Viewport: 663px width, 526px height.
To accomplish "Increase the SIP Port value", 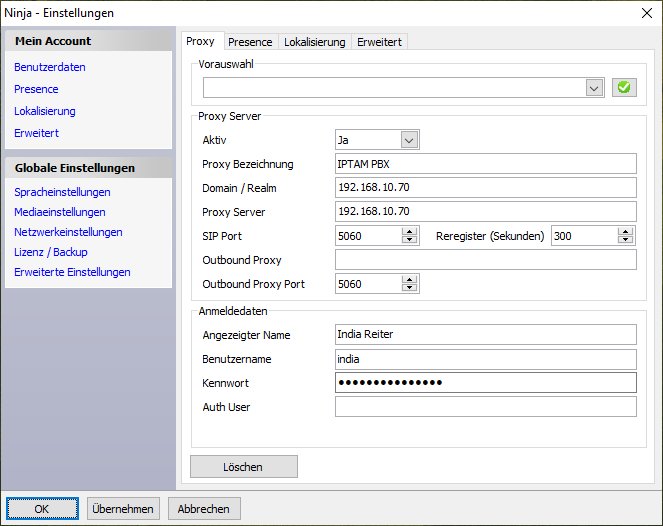I will pyautogui.click(x=409, y=231).
